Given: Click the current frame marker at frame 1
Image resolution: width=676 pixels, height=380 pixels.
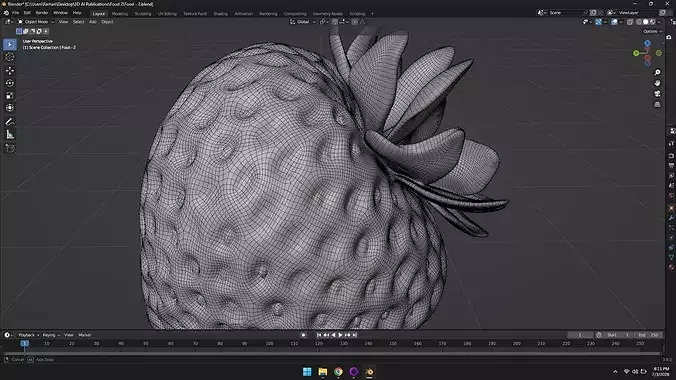Looking at the screenshot, I should 25,343.
